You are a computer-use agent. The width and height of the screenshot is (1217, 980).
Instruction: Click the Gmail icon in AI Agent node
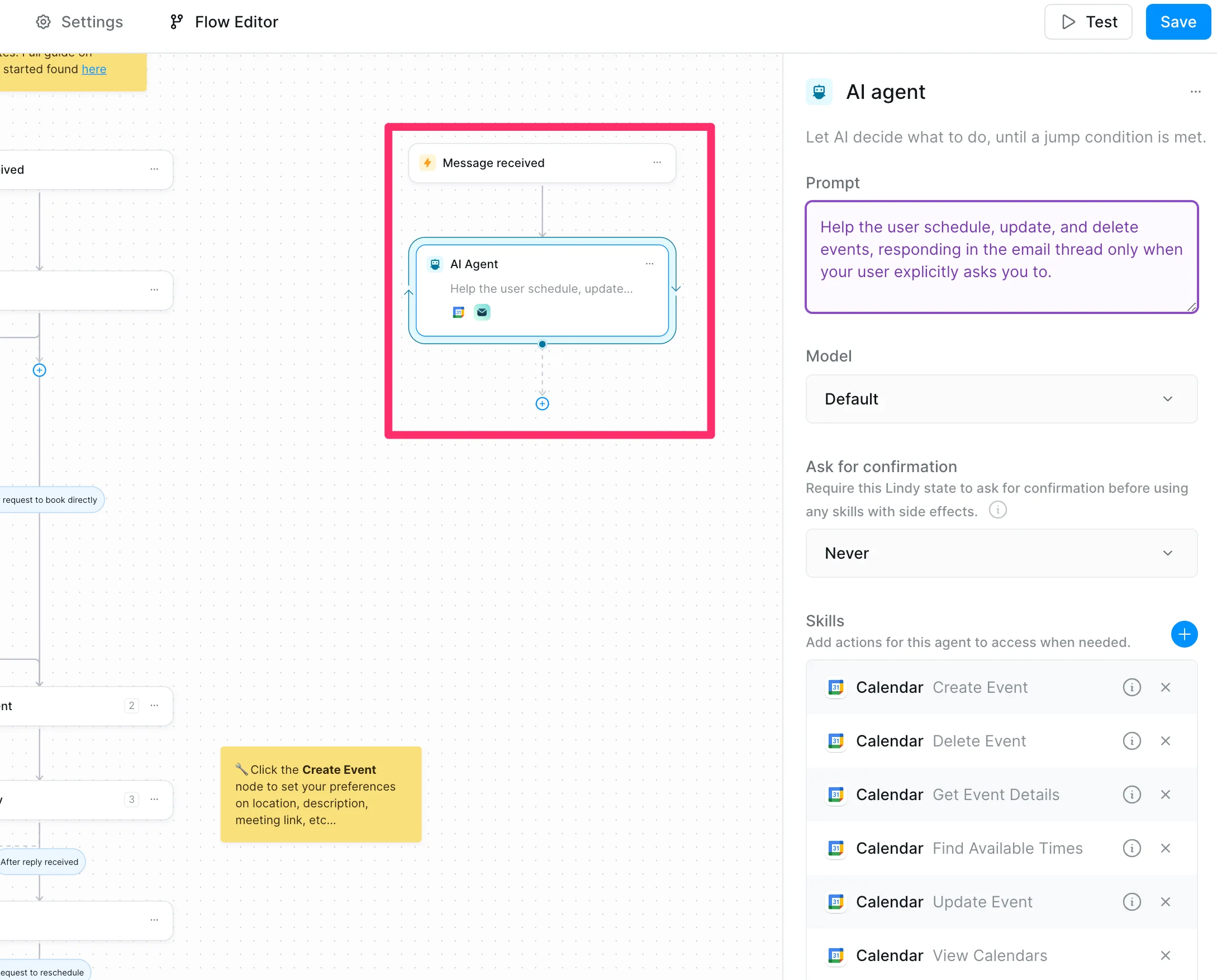coord(482,312)
